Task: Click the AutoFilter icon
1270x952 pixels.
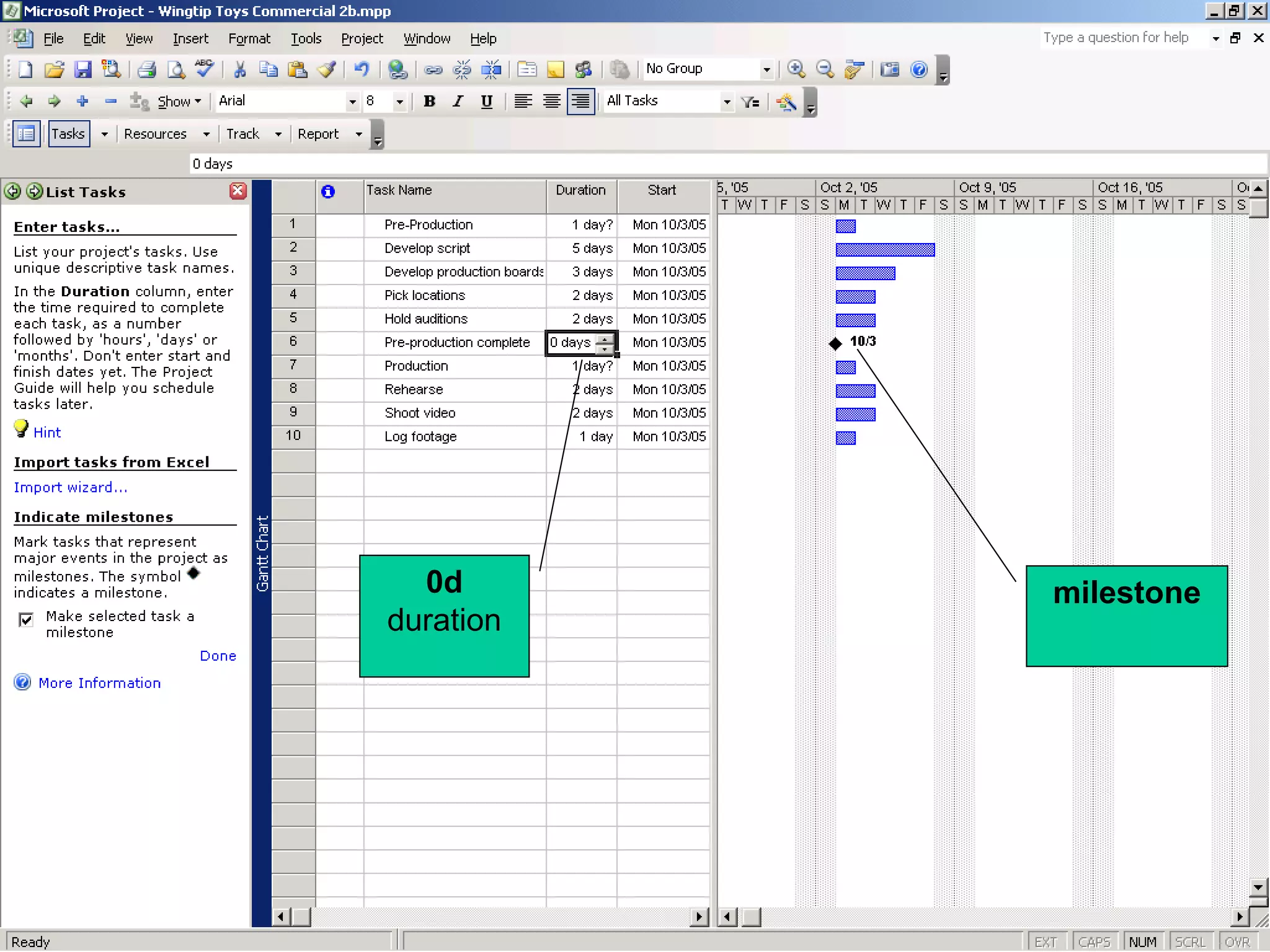Action: 750,101
